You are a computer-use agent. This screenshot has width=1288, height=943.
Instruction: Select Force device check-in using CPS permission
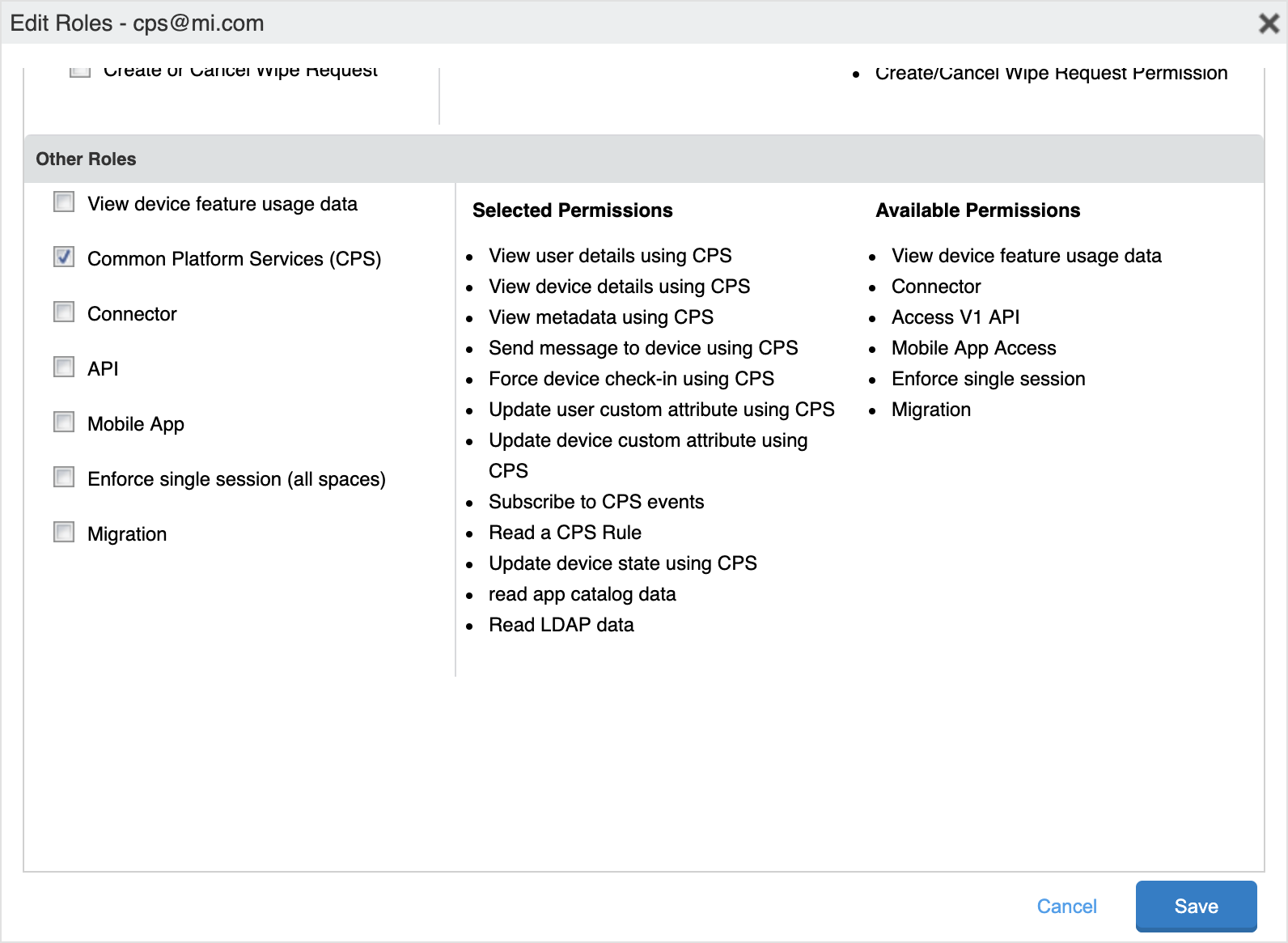631,378
